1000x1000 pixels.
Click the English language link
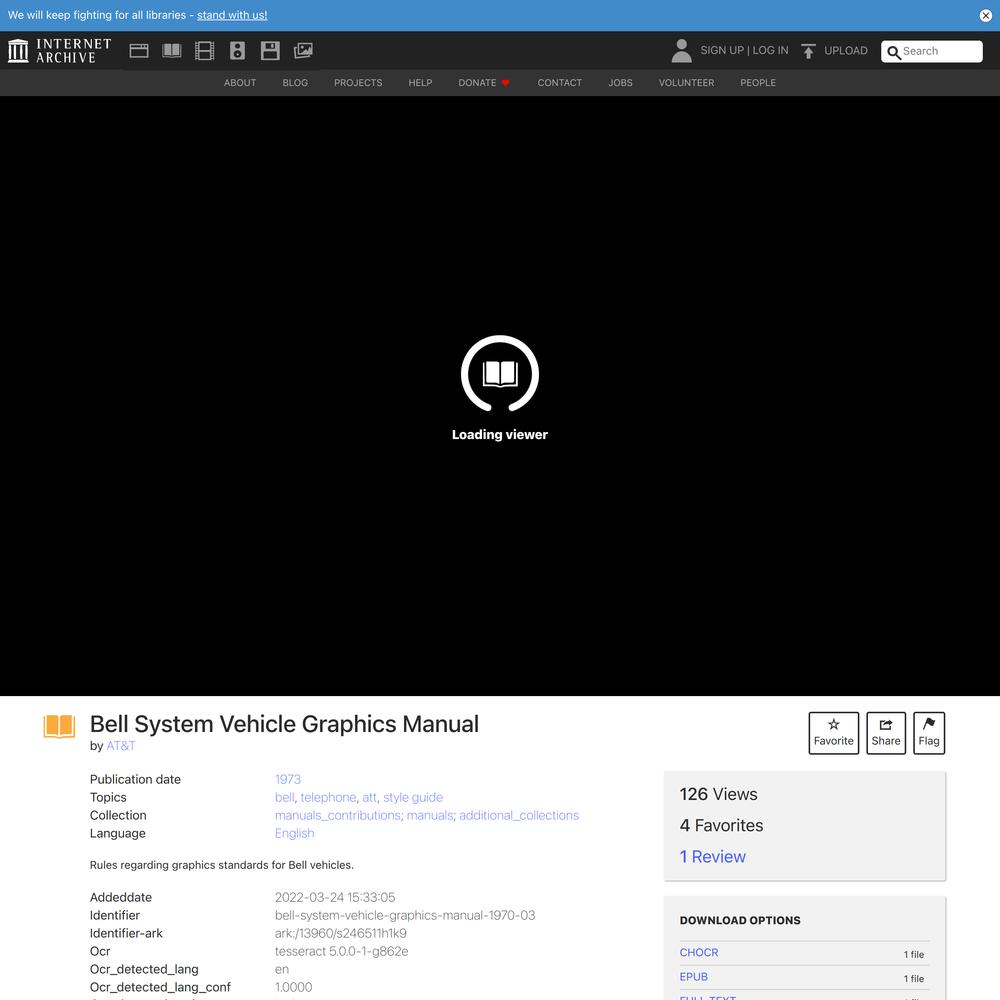click(x=295, y=833)
